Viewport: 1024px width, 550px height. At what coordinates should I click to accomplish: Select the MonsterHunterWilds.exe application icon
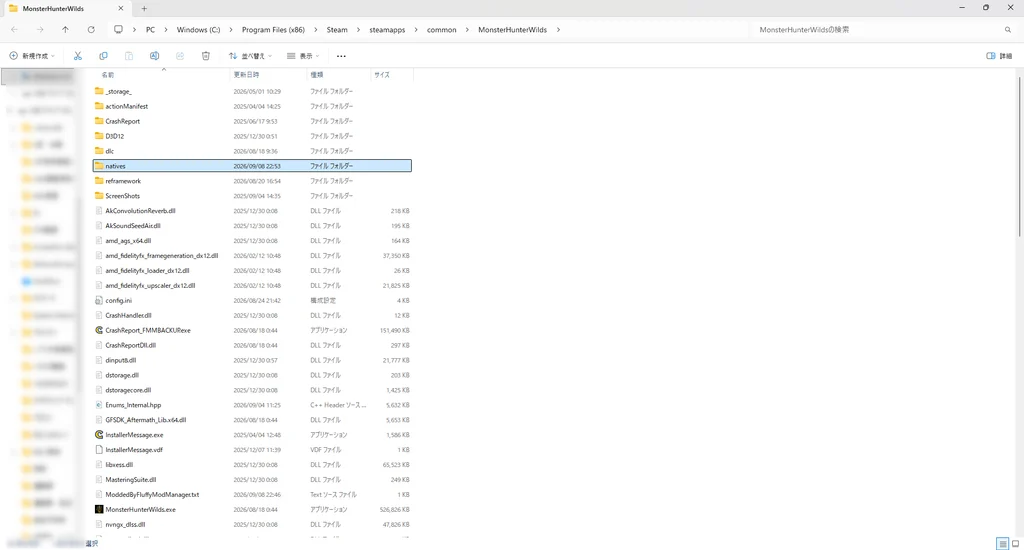99,510
